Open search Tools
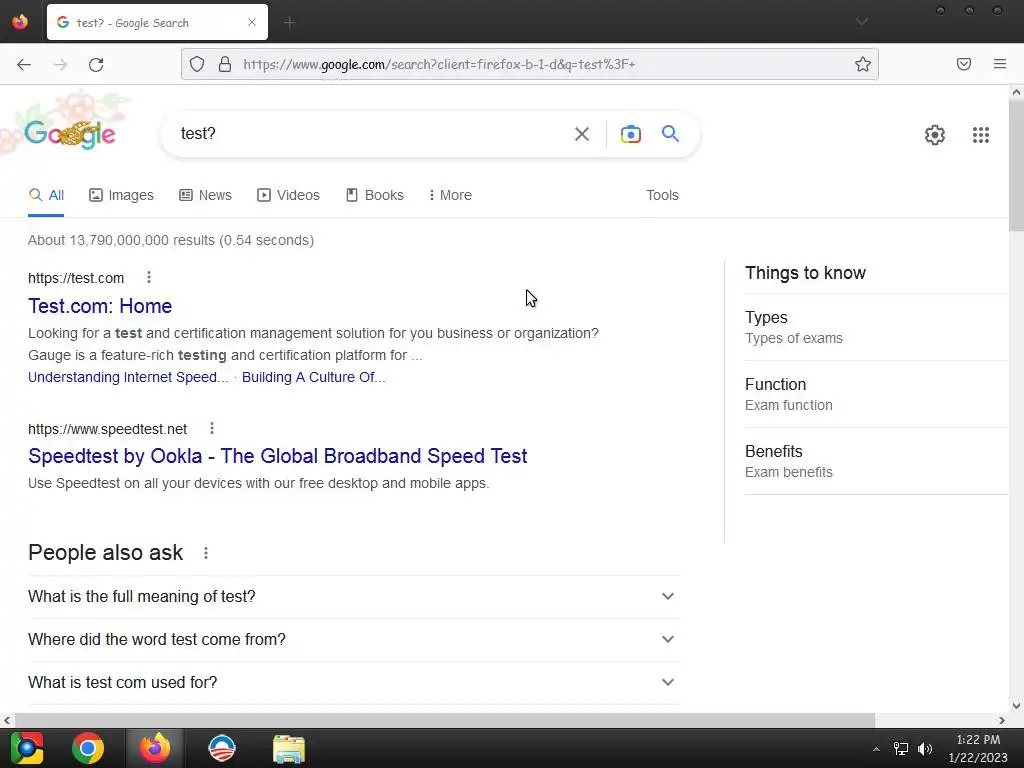Viewport: 1024px width, 768px height. pyautogui.click(x=662, y=195)
